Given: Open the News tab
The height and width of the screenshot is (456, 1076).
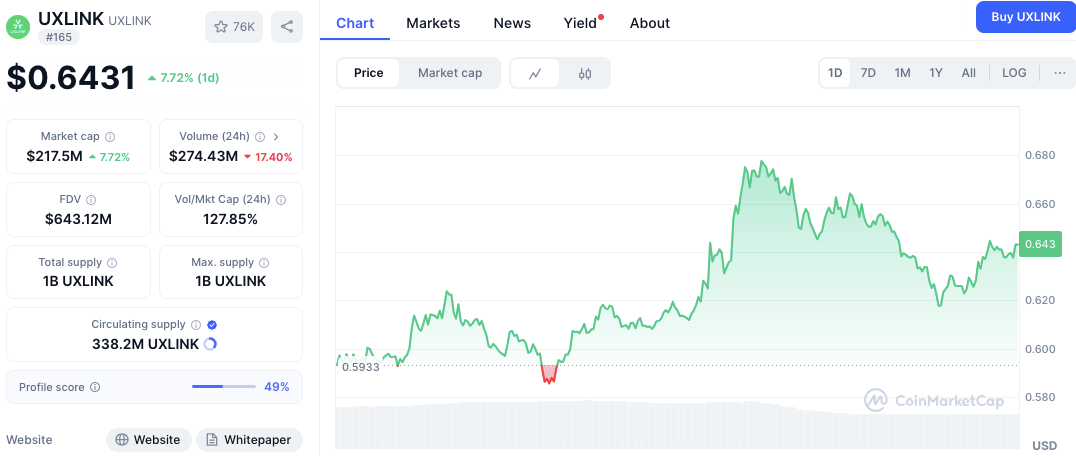Looking at the screenshot, I should [512, 23].
